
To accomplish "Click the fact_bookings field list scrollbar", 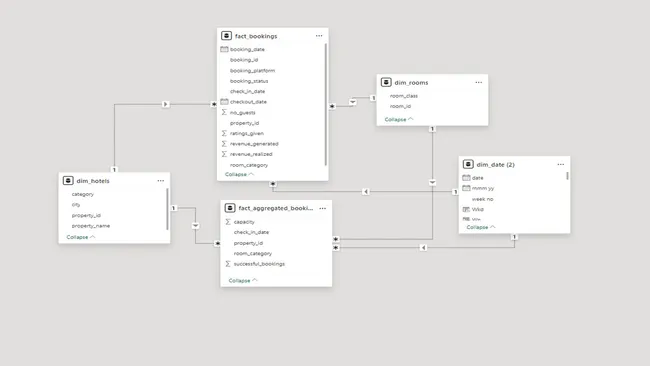I will click(326, 104).
